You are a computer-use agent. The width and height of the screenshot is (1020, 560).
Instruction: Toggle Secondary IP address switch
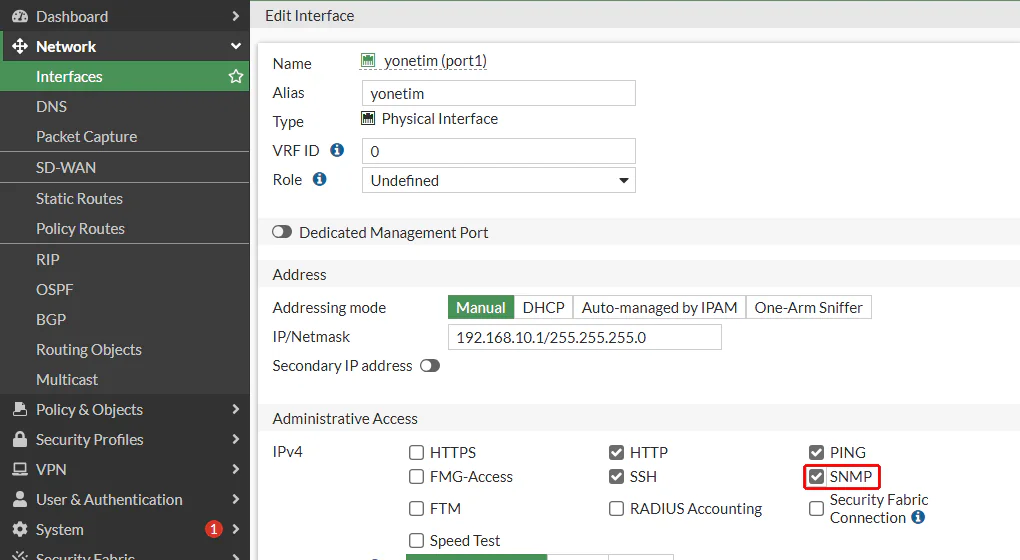[x=430, y=366]
